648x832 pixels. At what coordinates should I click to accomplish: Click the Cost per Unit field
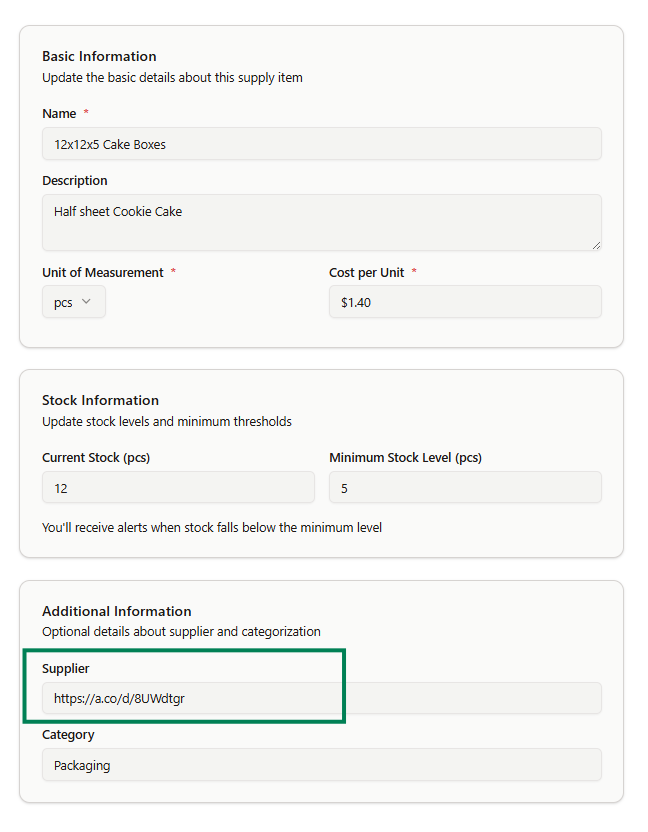point(465,302)
